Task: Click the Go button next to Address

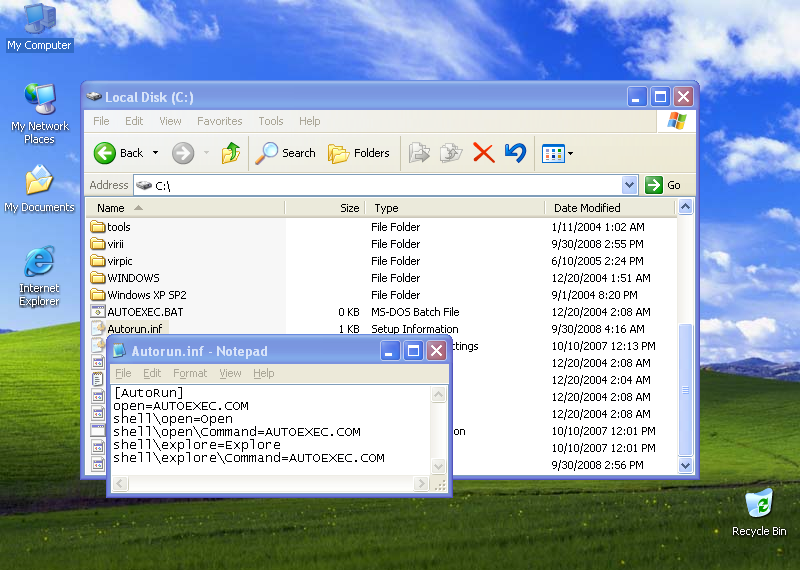Action: 663,185
